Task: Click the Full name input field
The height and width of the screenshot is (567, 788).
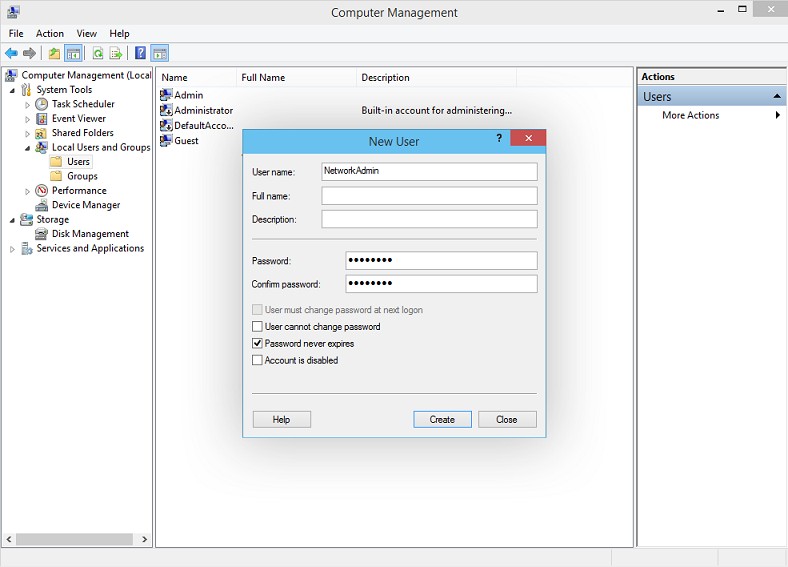Action: [x=429, y=196]
